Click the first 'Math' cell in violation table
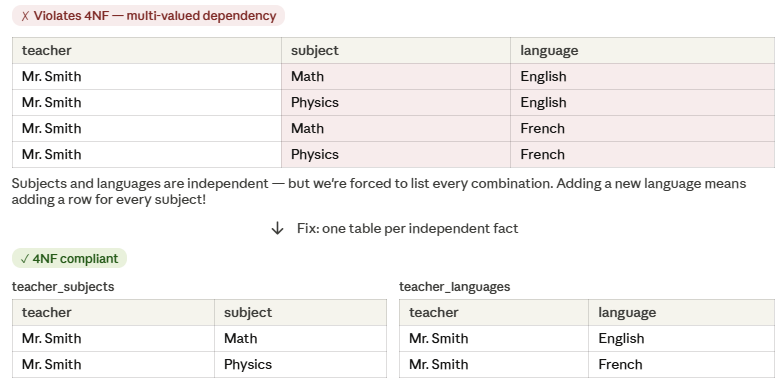 click(x=396, y=76)
